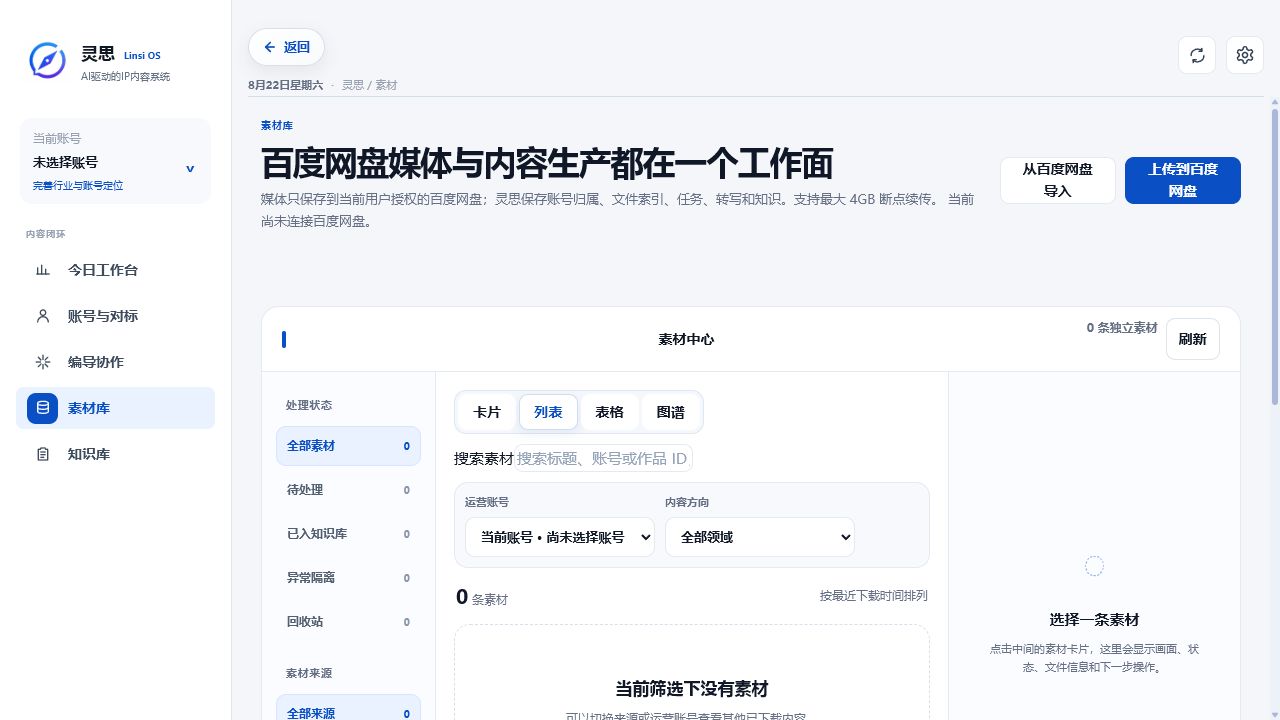The height and width of the screenshot is (720, 1280).
Task: Select 回收站 filter
Action: click(348, 622)
